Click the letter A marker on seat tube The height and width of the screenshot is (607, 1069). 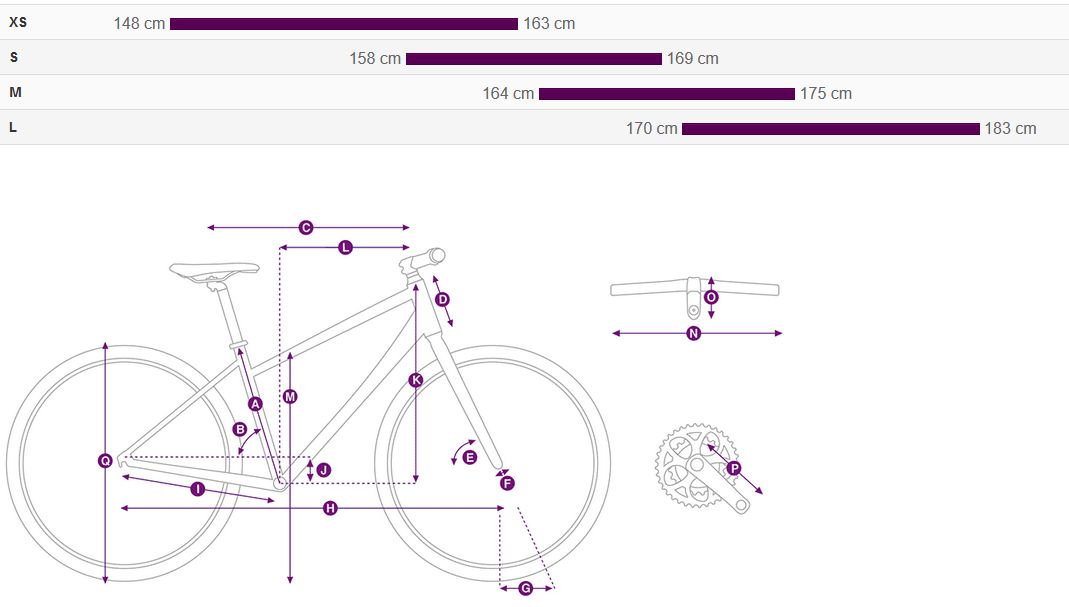click(x=255, y=404)
